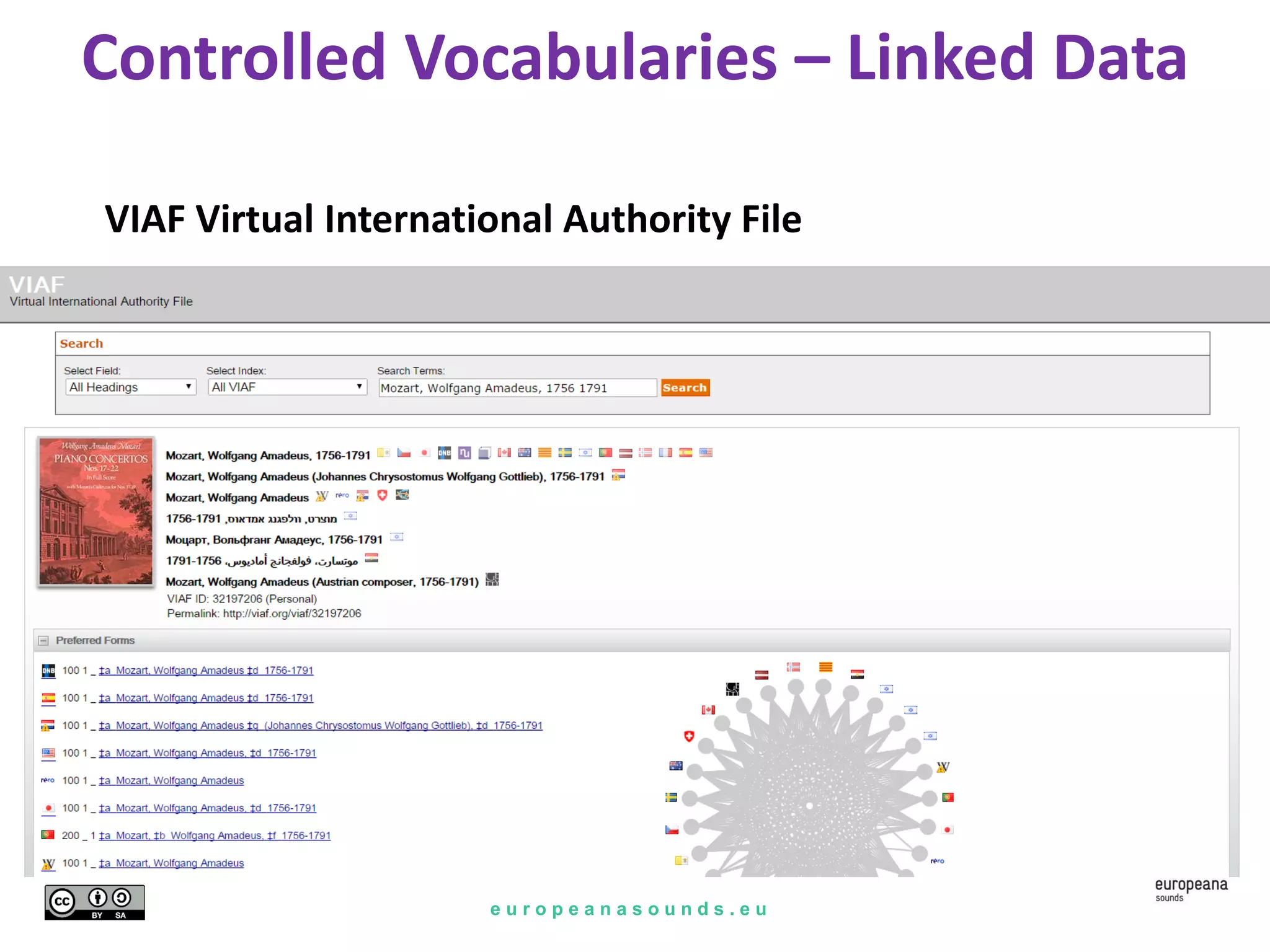Click the French flag in the Mozart heading row
1270x952 pixels.
point(665,452)
